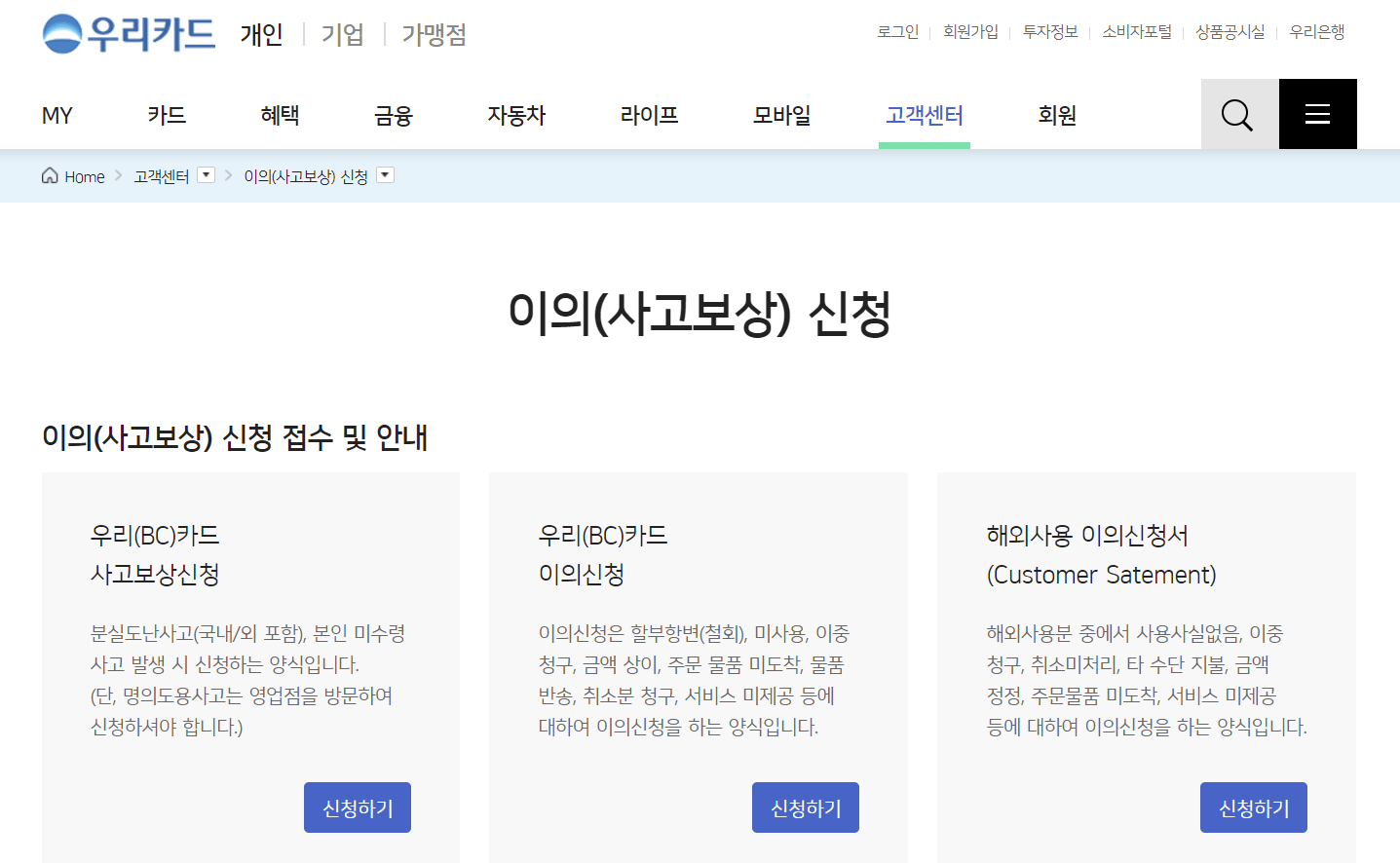Click 신청하기 for 해외사용 이의신청서
1400x863 pixels.
1253,807
